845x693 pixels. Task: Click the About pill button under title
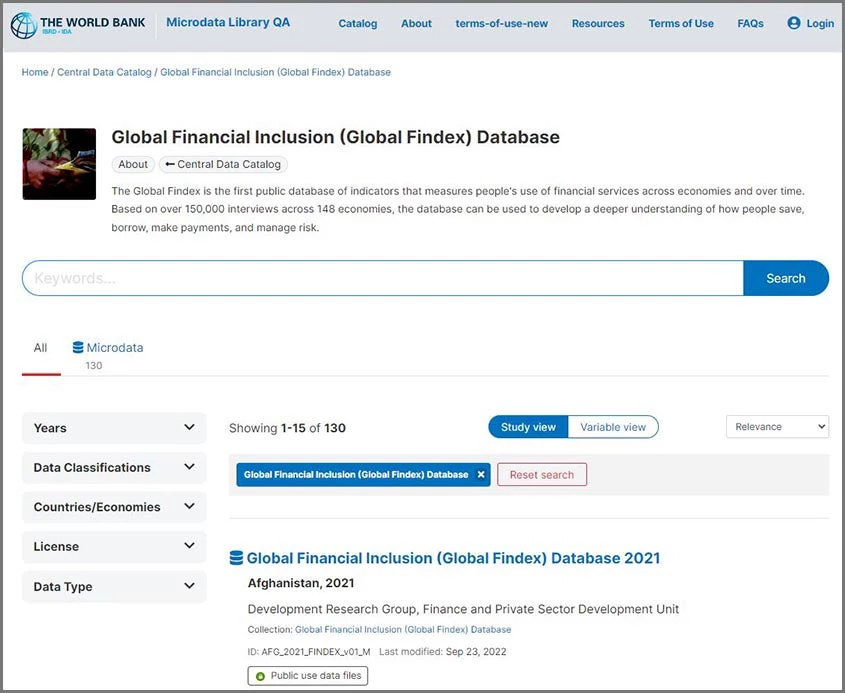tap(133, 164)
